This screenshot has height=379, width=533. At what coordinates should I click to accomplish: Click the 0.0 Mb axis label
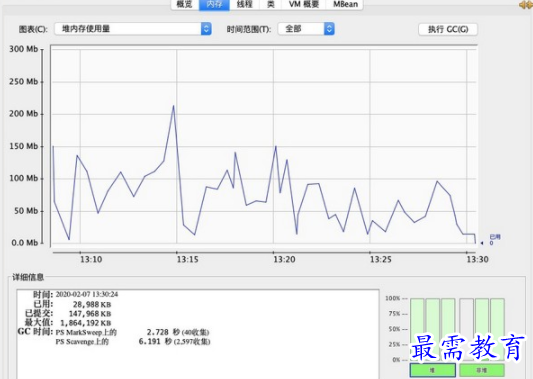coord(24,243)
